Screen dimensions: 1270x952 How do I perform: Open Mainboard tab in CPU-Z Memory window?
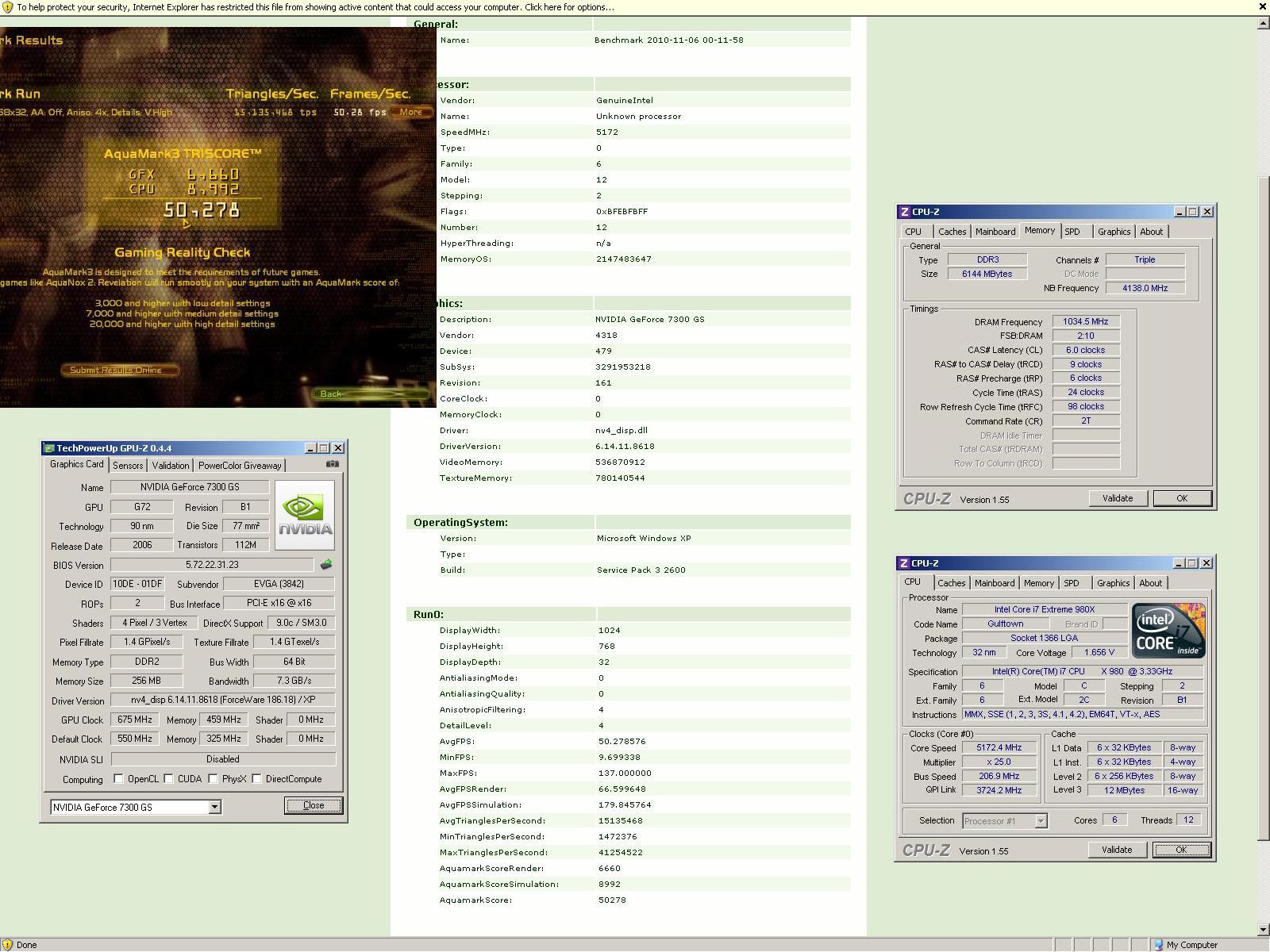pos(995,232)
